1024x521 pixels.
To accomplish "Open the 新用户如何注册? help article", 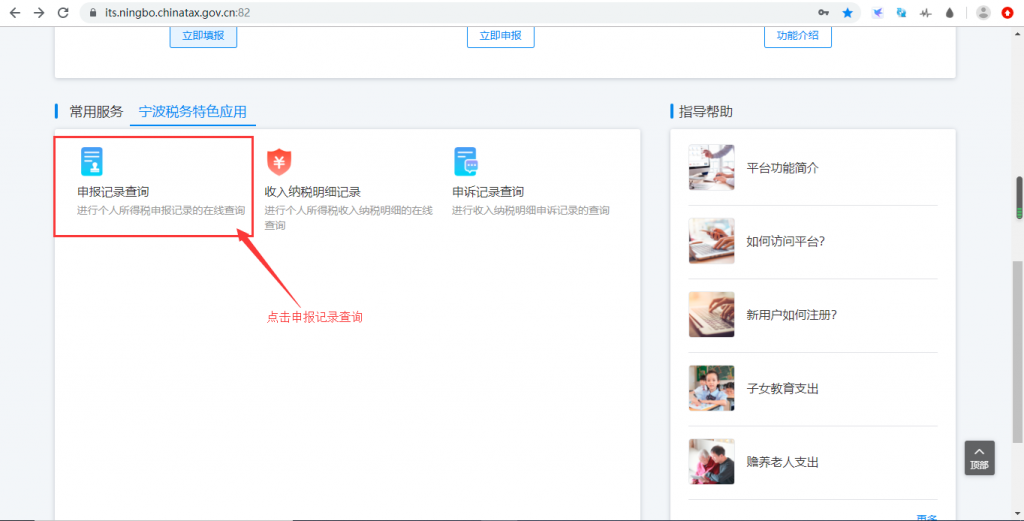I will click(792, 315).
